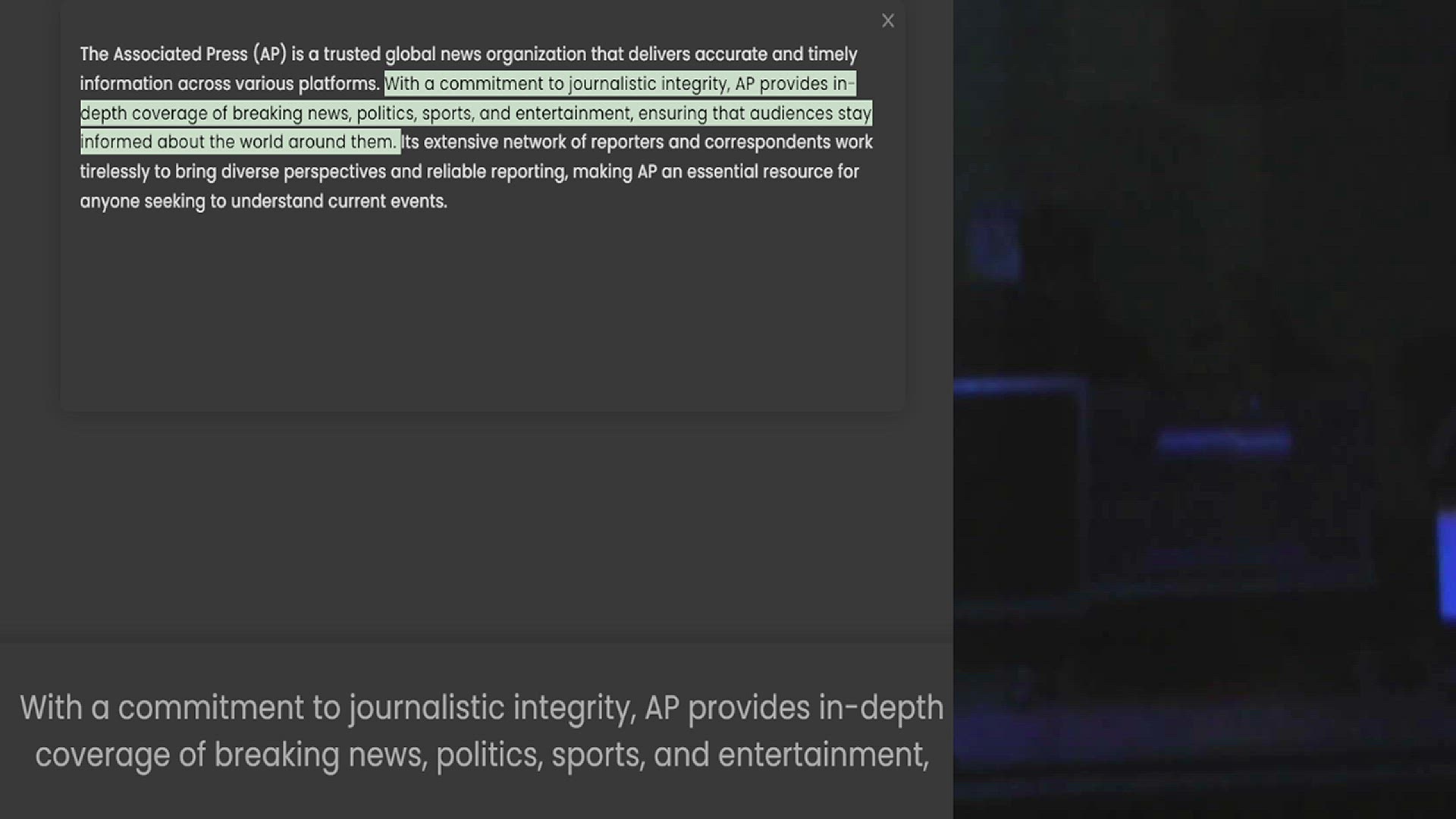Click the subtitle caption text at bottom
The width and height of the screenshot is (1456, 819).
pyautogui.click(x=482, y=731)
